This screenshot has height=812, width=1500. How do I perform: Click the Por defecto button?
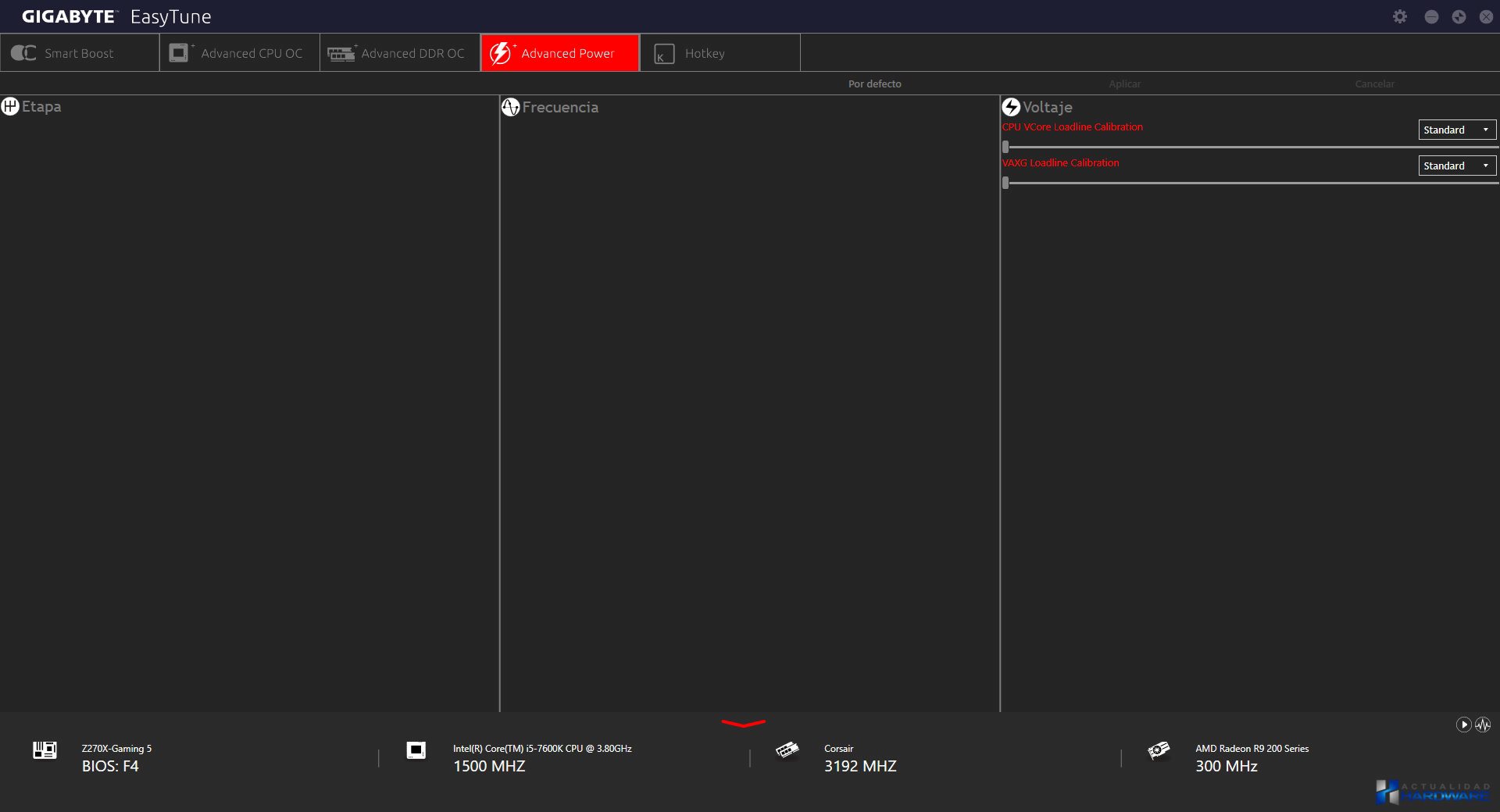pyautogui.click(x=874, y=84)
